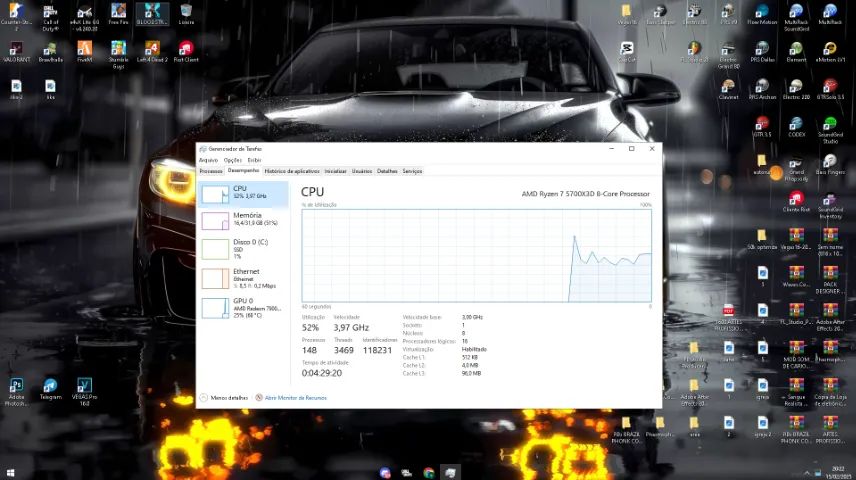Select the Riot Client desktop icon
The height and width of the screenshot is (480, 856).
tap(186, 52)
